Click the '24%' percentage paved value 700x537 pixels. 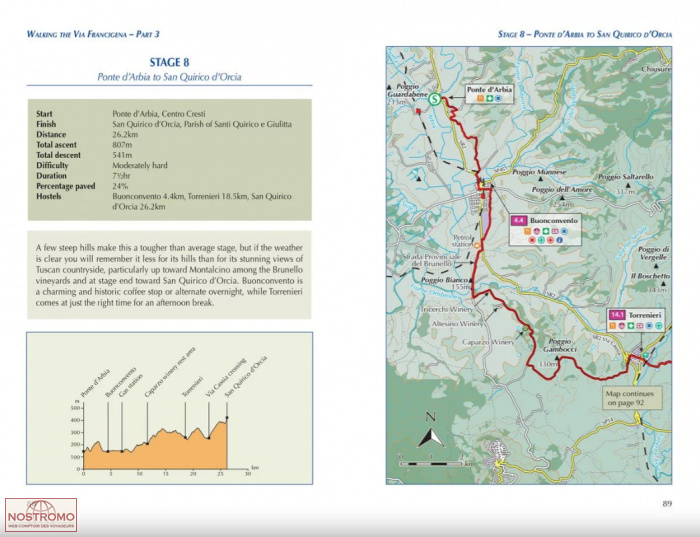[x=120, y=186]
